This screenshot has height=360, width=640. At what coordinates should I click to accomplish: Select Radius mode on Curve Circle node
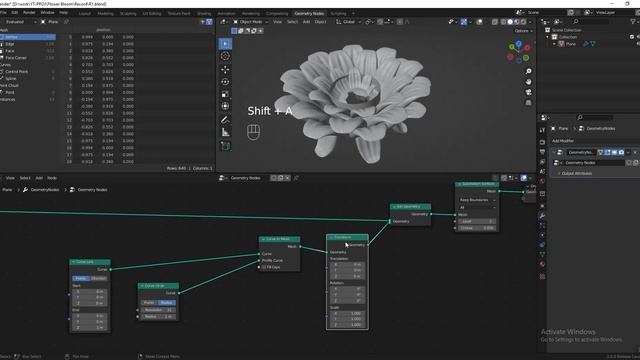(x=167, y=302)
